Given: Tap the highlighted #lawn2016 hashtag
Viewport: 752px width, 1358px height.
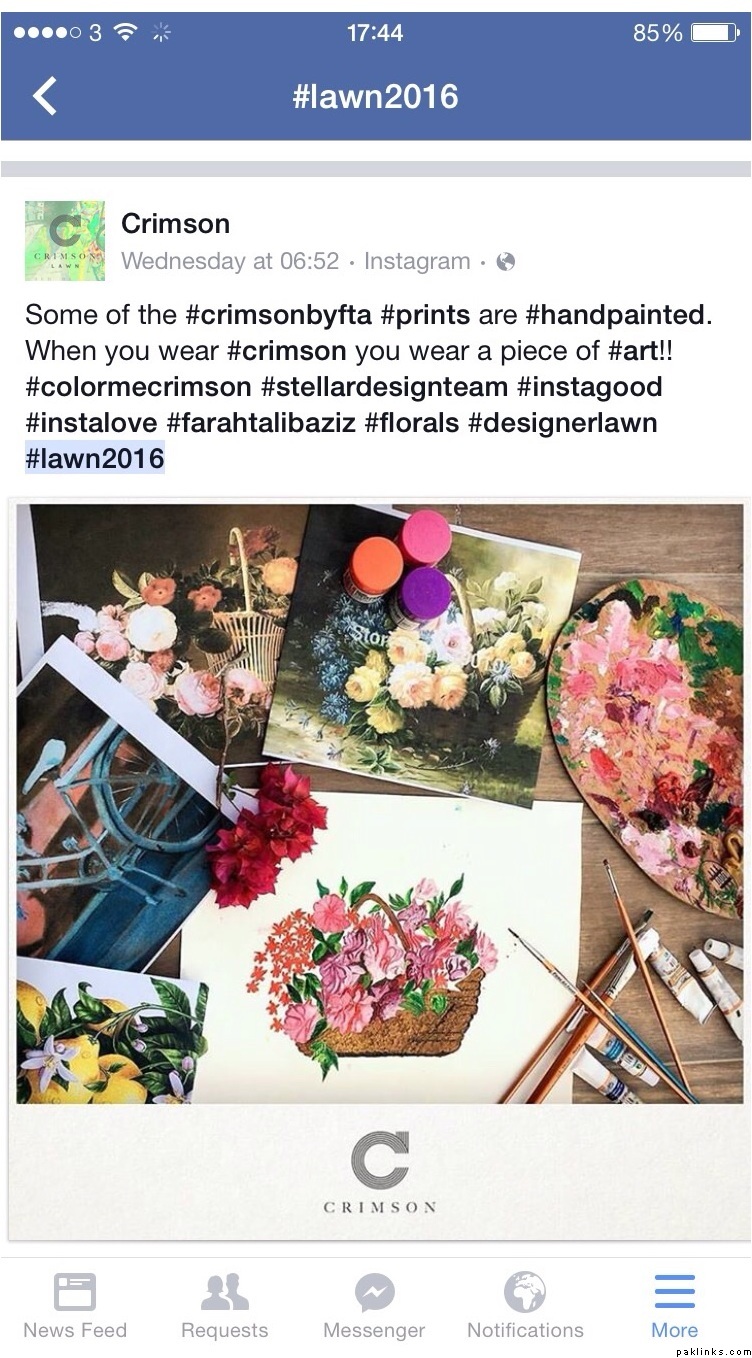Looking at the screenshot, I should pyautogui.click(x=95, y=459).
